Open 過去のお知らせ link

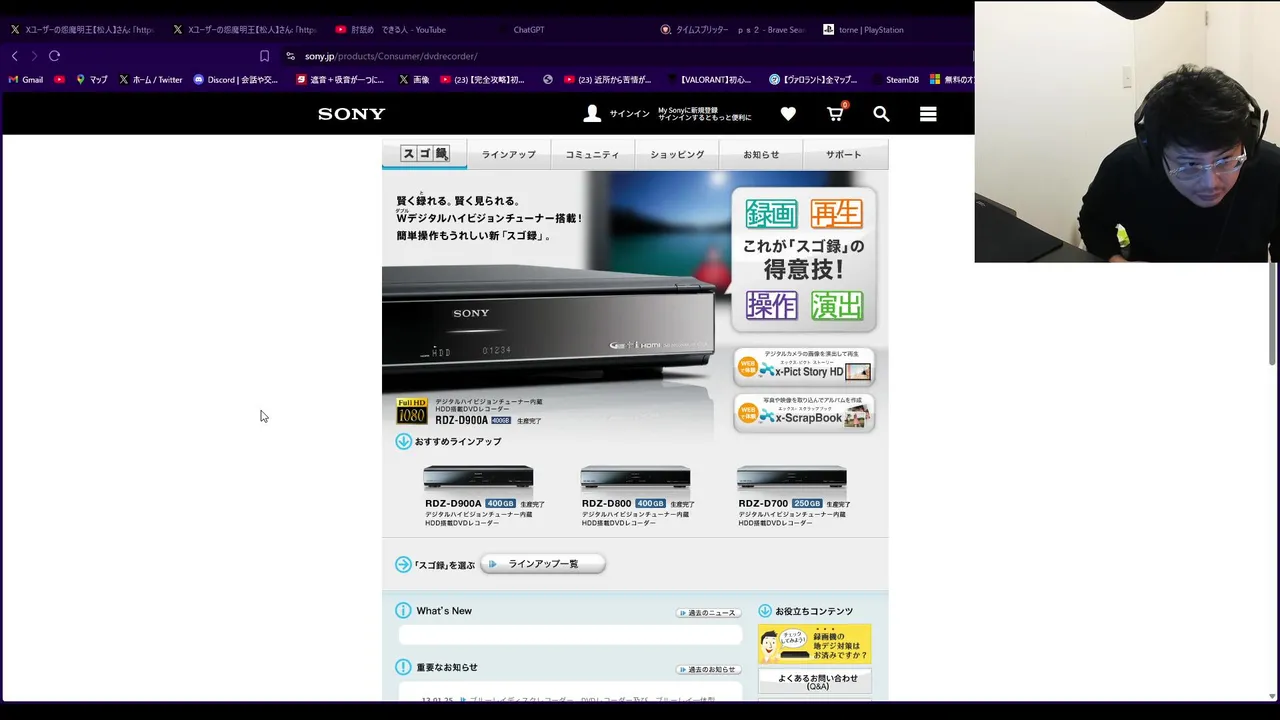(709, 669)
